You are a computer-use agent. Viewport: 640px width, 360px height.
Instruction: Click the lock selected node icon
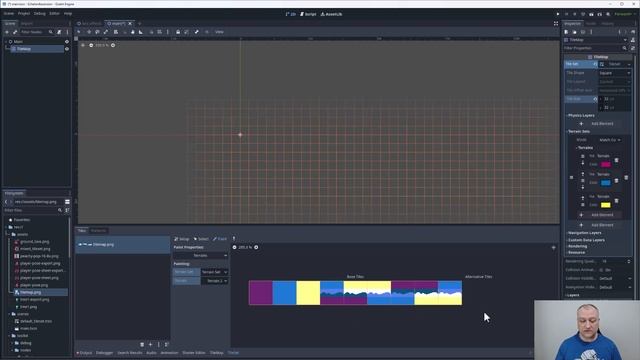pos(178,32)
